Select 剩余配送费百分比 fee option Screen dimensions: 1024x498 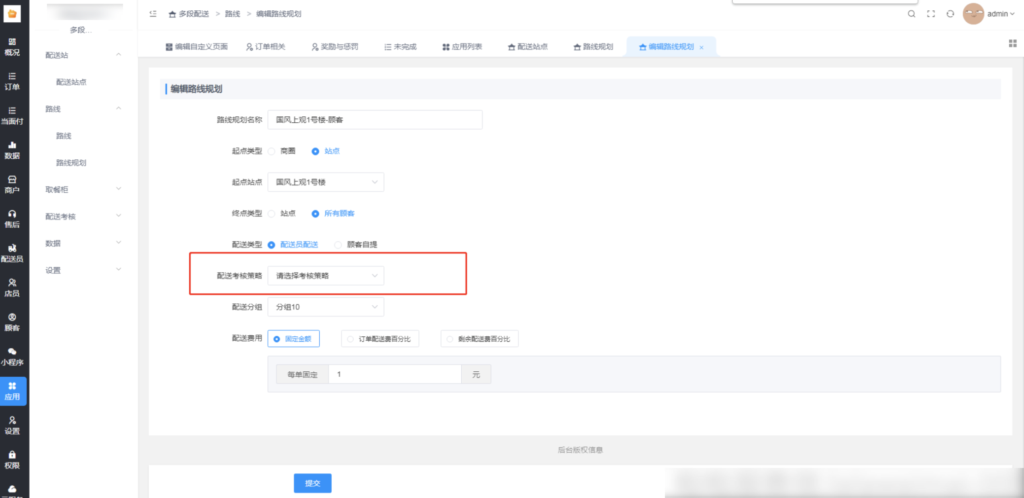coord(479,339)
